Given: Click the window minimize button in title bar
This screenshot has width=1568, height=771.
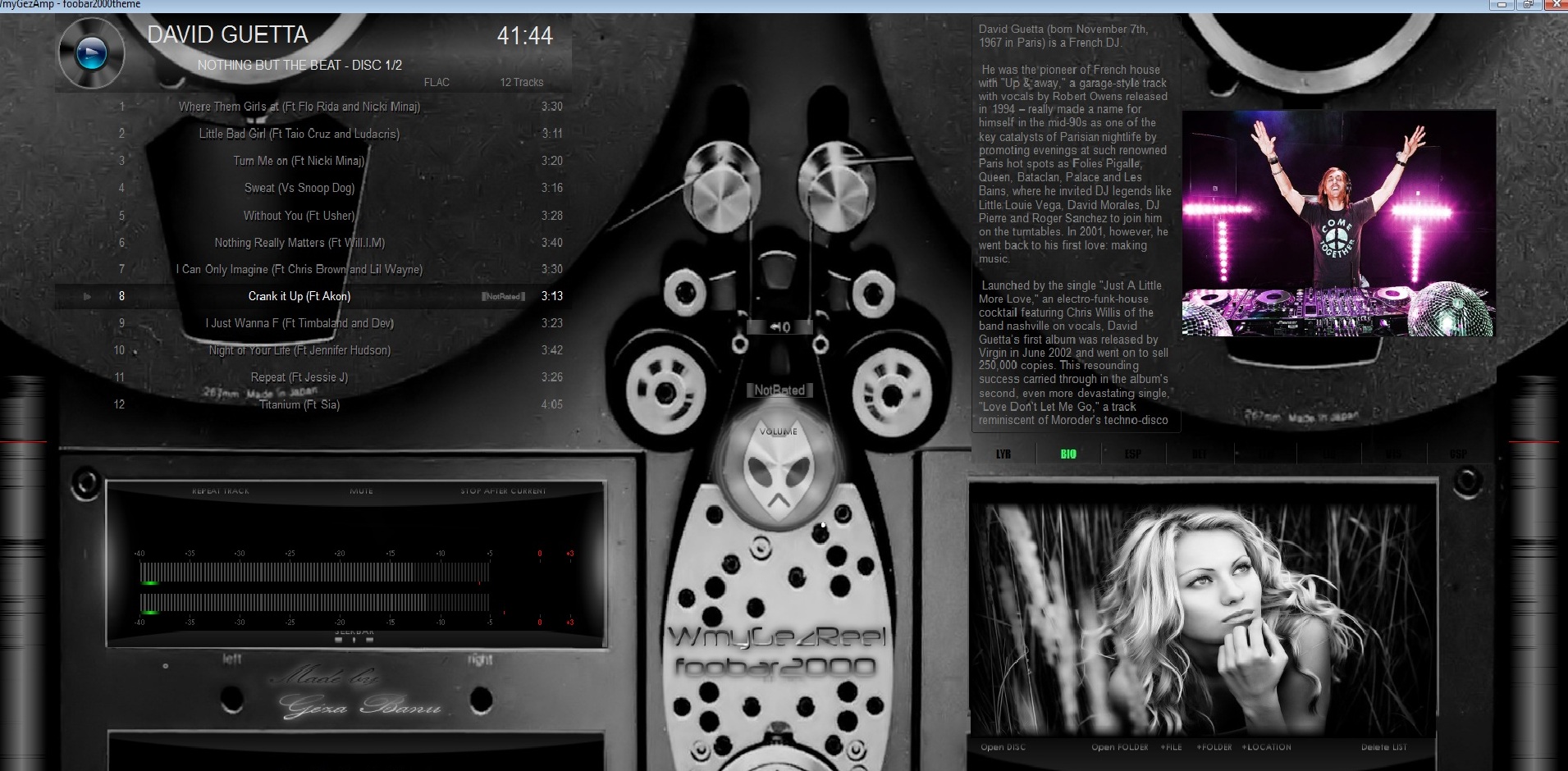Looking at the screenshot, I should 1502,5.
